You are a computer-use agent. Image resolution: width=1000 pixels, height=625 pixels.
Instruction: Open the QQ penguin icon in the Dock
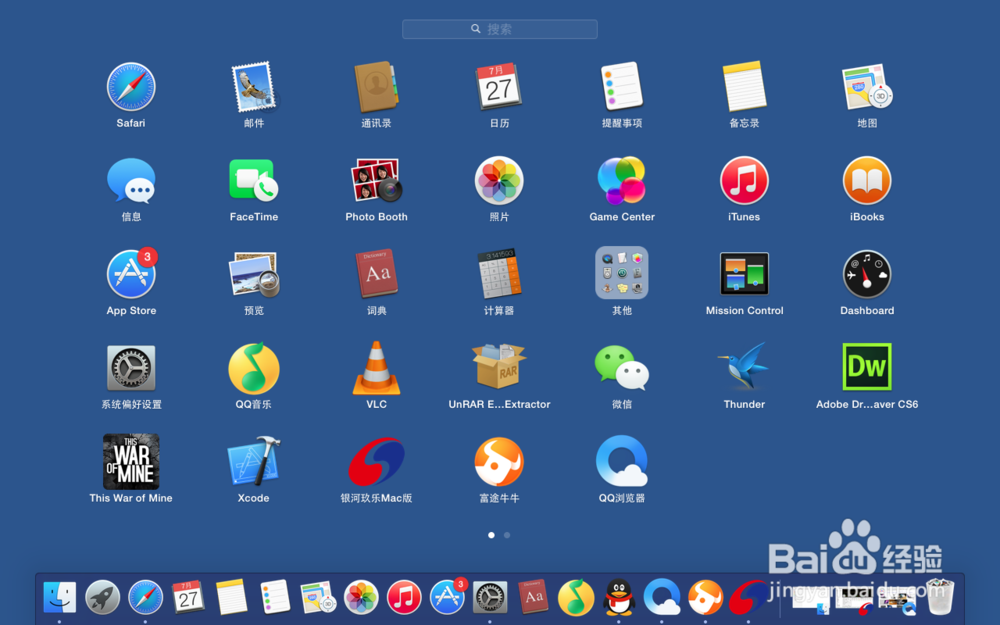click(619, 598)
